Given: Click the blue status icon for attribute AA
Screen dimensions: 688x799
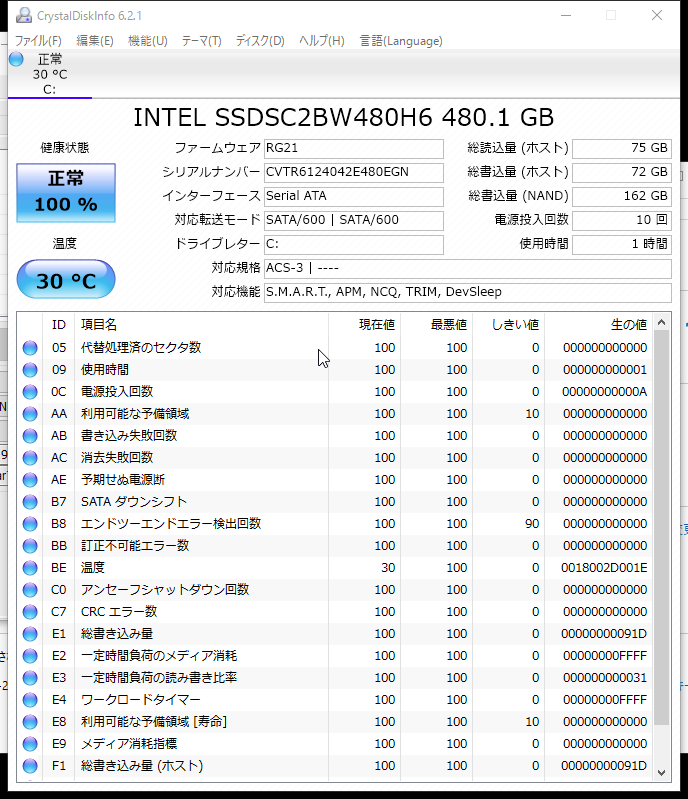Looking at the screenshot, I should click(x=30, y=414).
